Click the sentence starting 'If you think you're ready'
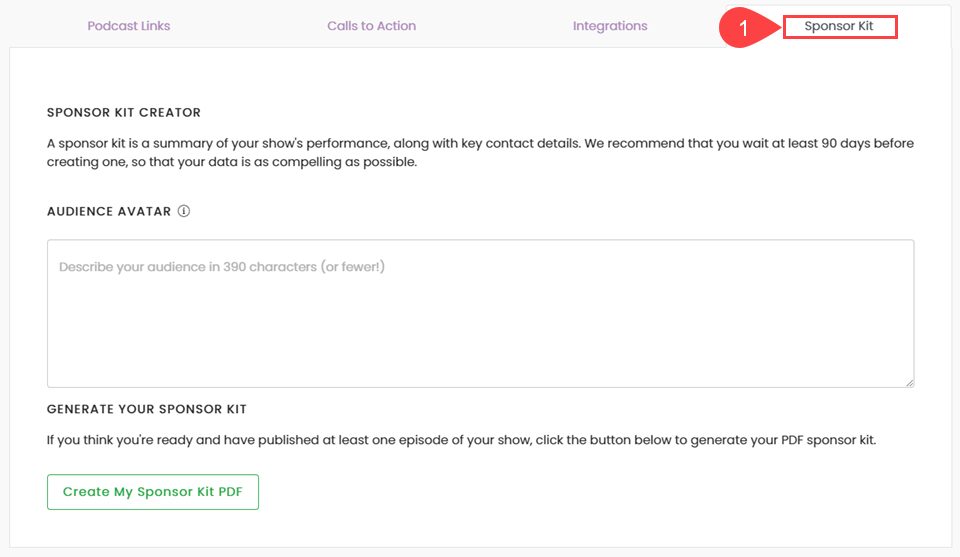Viewport: 960px width, 557px height. 462,440
